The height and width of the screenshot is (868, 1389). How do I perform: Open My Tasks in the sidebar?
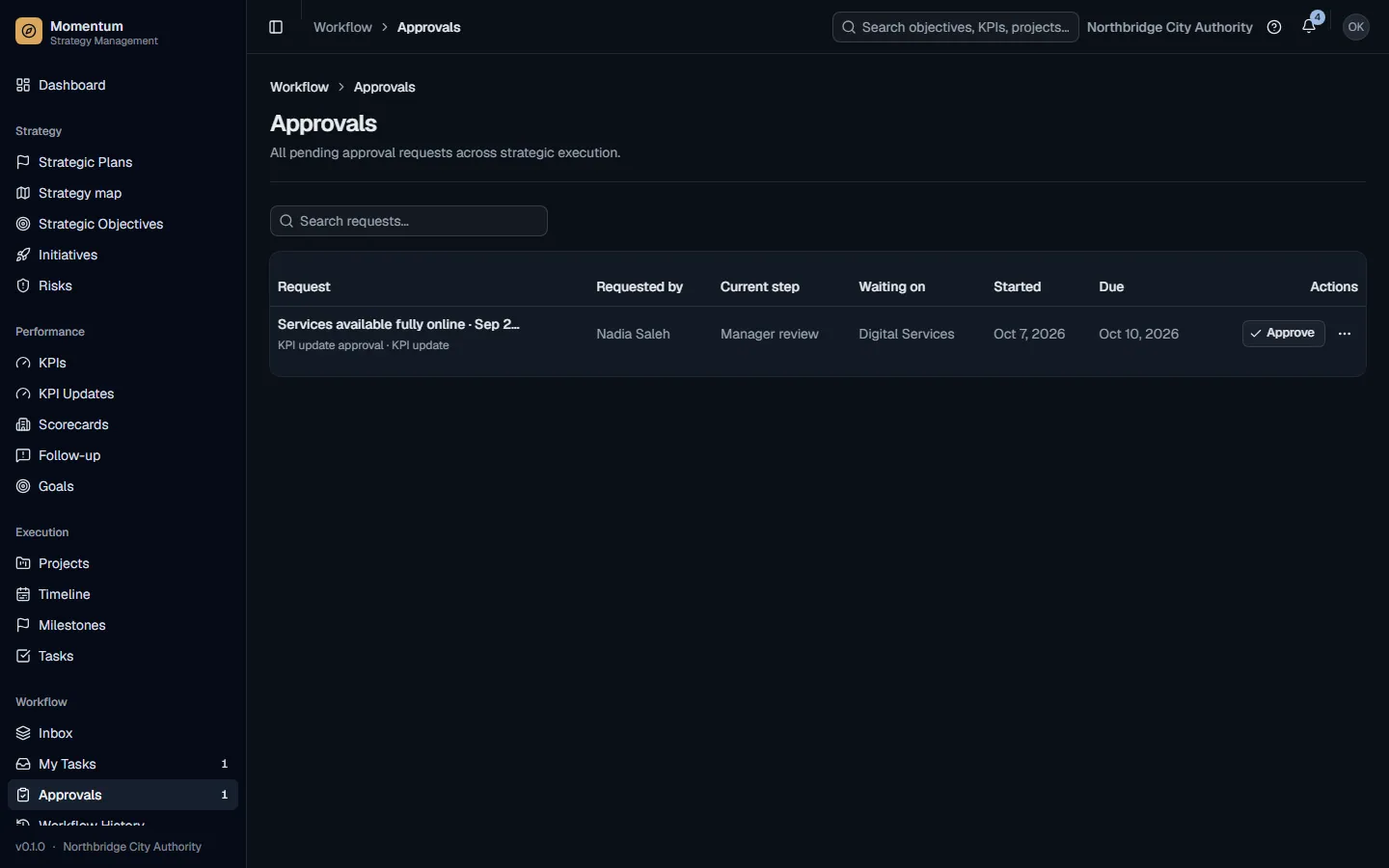[123, 764]
